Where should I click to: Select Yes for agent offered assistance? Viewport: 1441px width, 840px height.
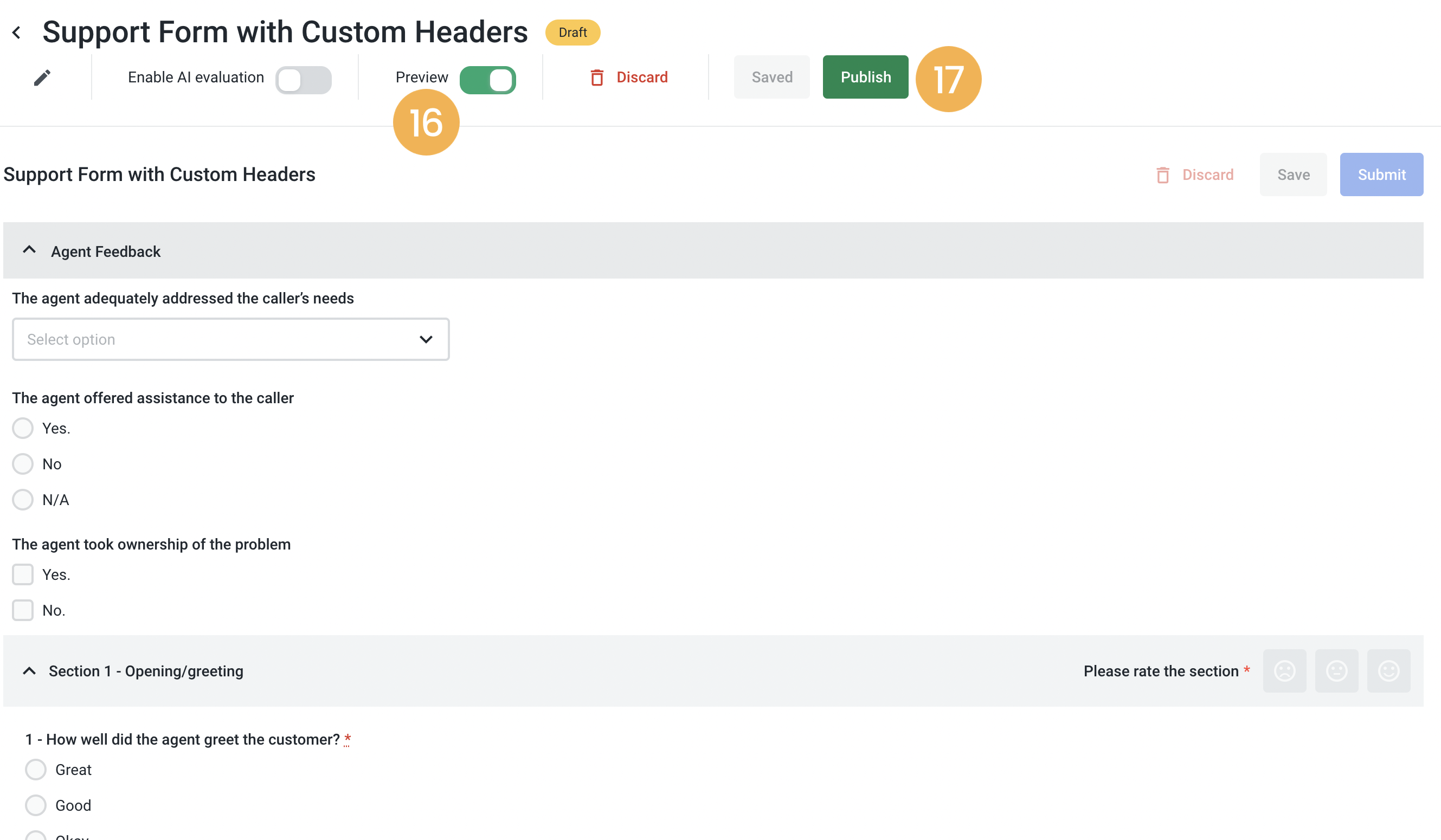coord(23,428)
